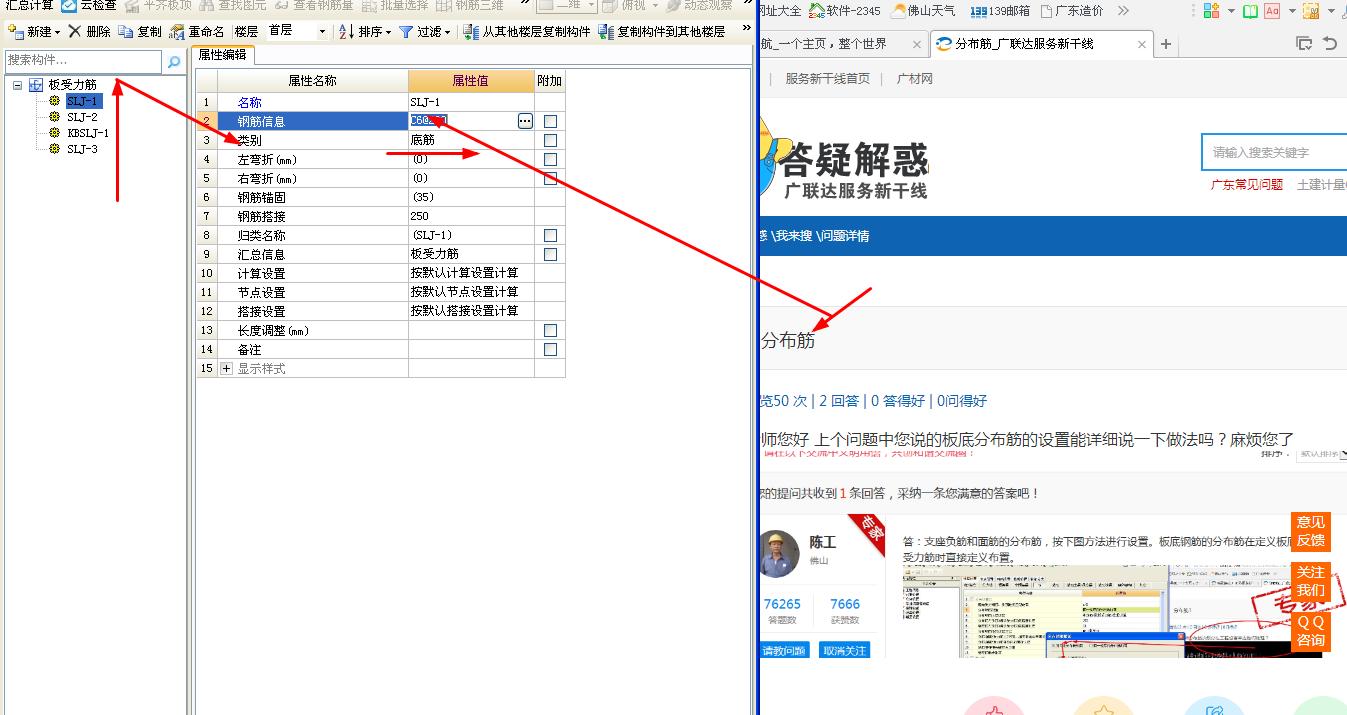1347x715 pixels.
Task: Click the 删除 delete icon
Action: tap(75, 32)
